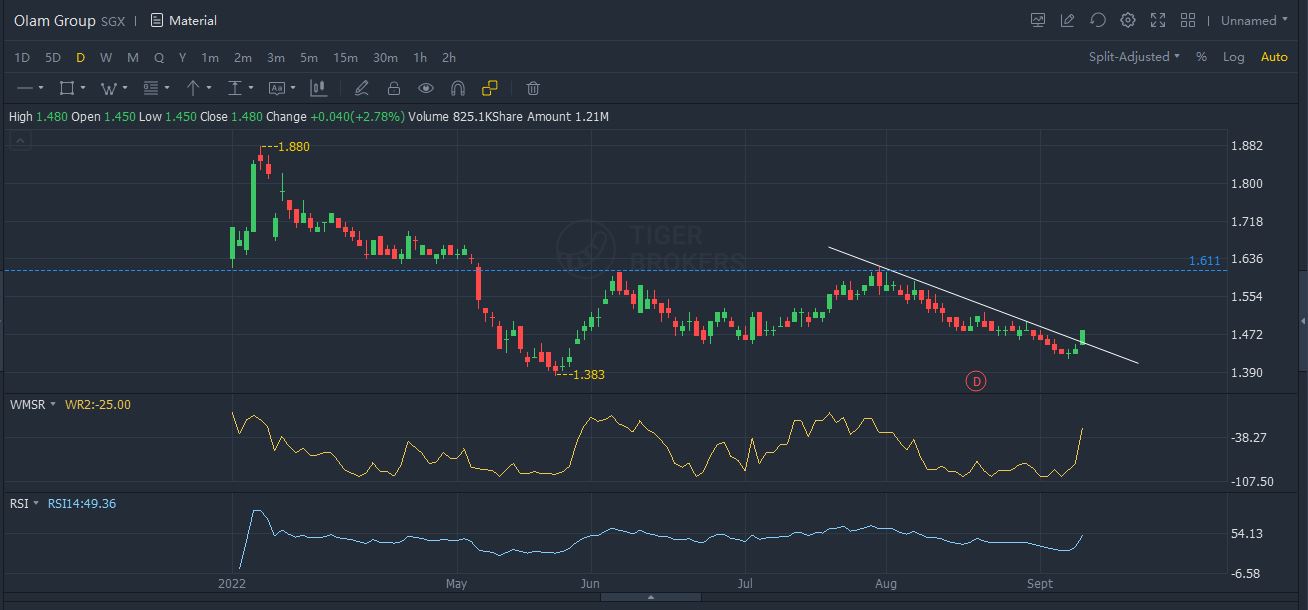Switch to yearly Y interval
Screen dimensions: 1308x610
[x=182, y=57]
